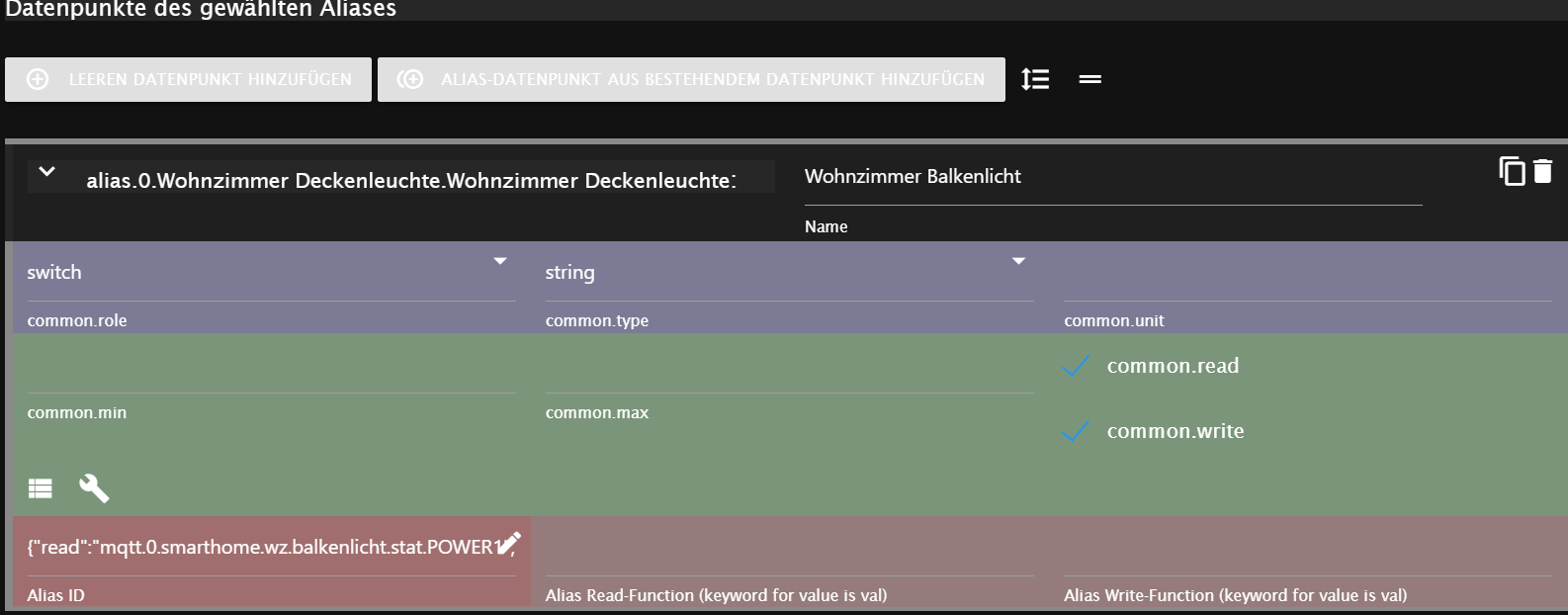Click the line-spacing expand rows icon

pyautogui.click(x=1035, y=79)
